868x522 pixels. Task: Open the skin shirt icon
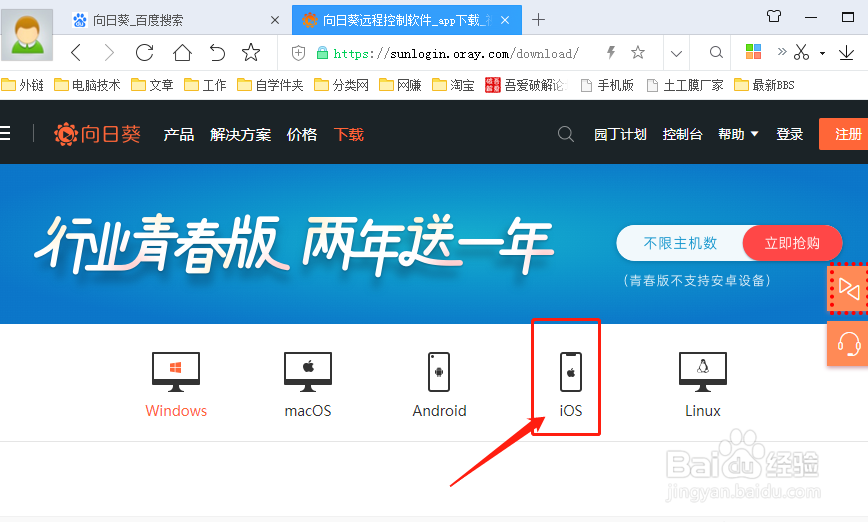point(774,17)
